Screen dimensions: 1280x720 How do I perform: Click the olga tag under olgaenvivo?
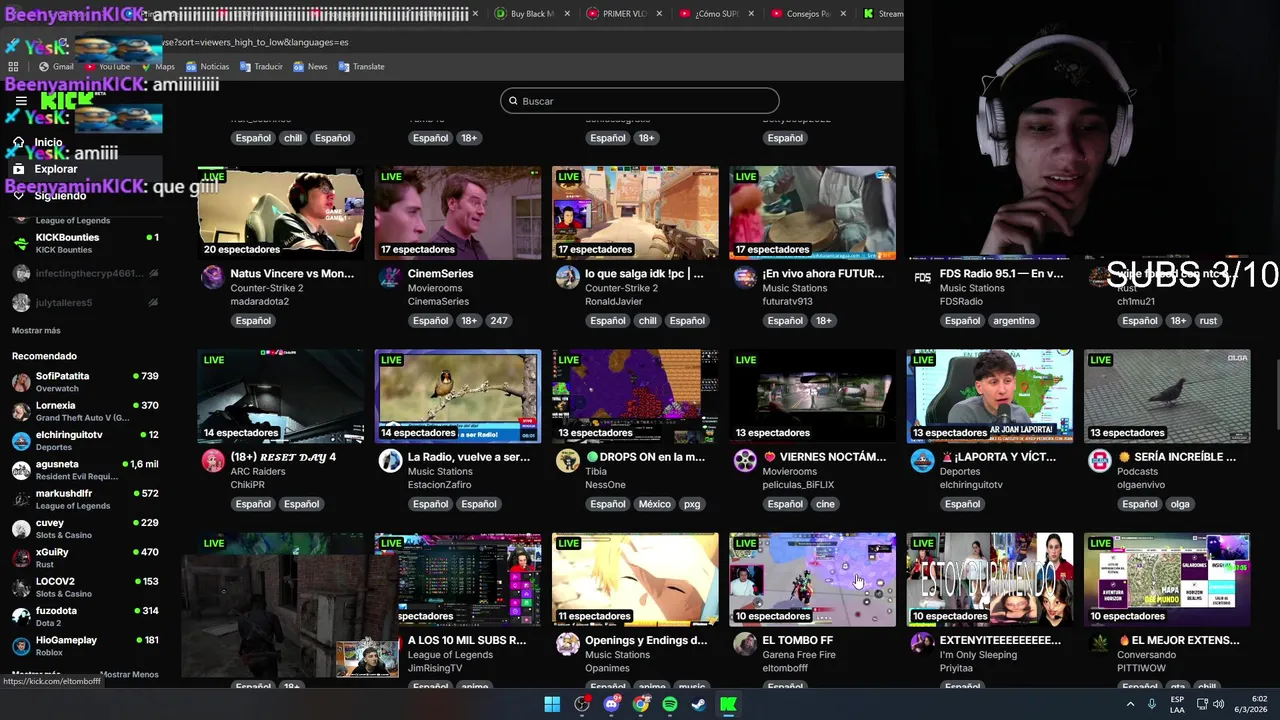point(1180,504)
